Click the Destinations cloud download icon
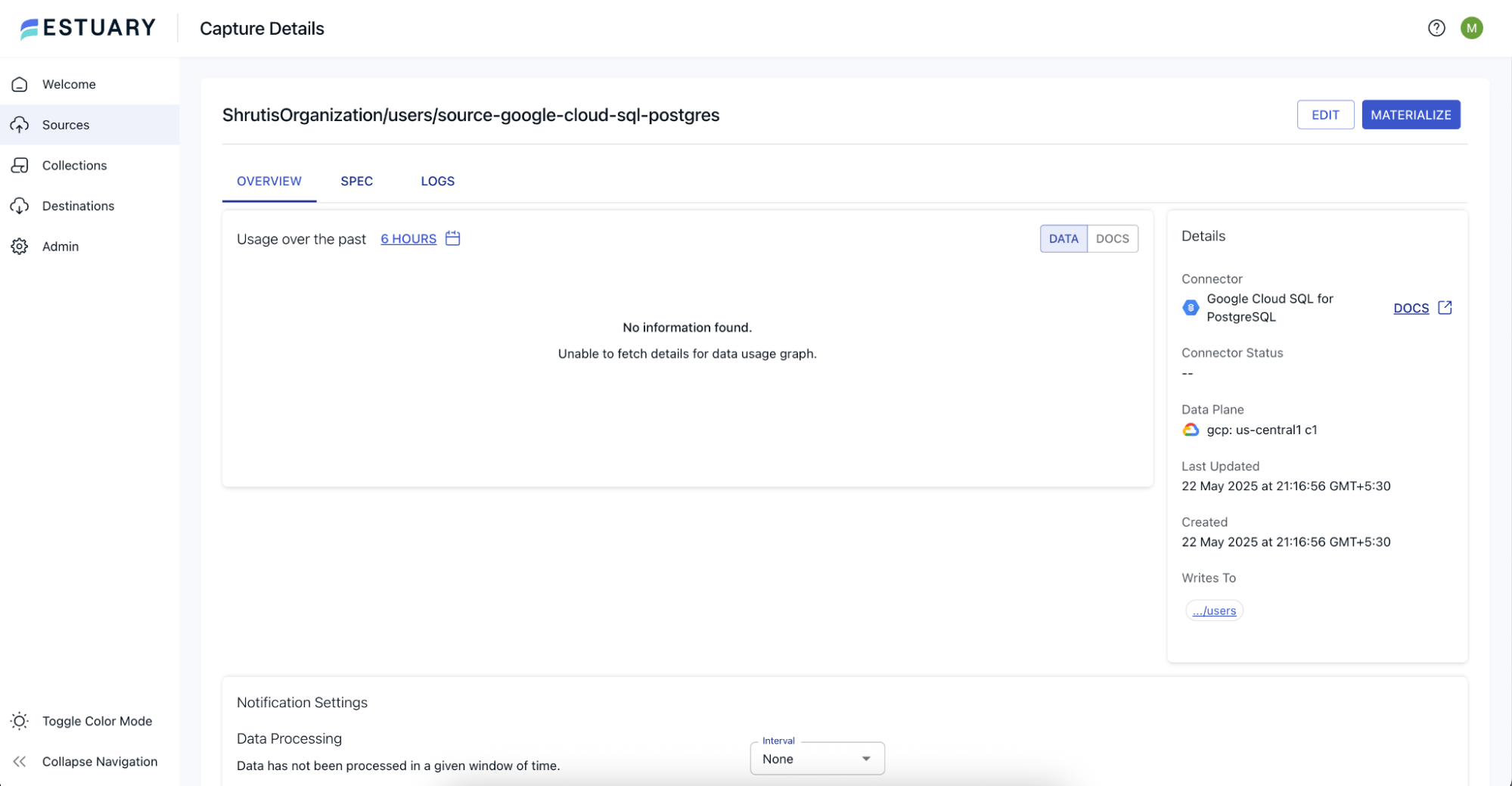Image resolution: width=1512 pixels, height=786 pixels. coord(20,206)
